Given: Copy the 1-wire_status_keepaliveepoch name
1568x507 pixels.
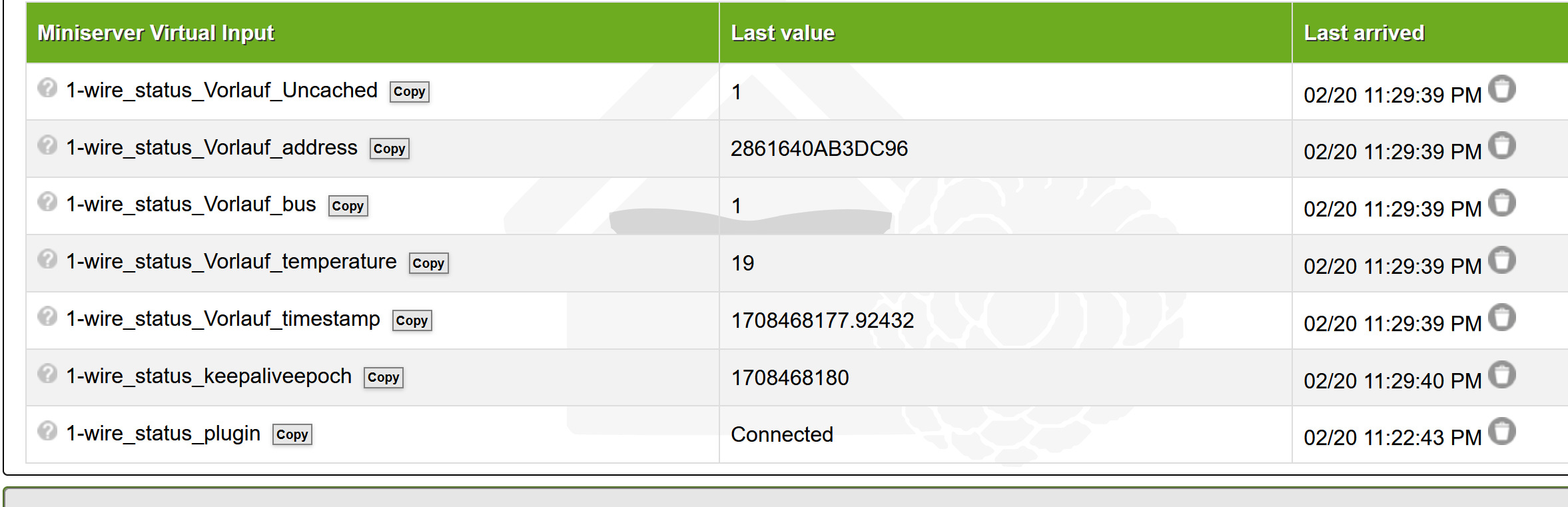Looking at the screenshot, I should (x=383, y=377).
